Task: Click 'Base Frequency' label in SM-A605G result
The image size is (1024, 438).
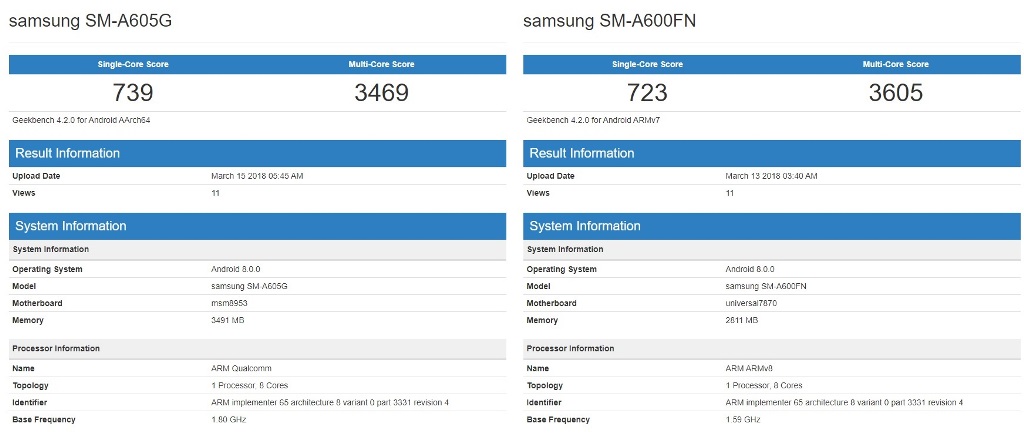Action: [x=44, y=420]
